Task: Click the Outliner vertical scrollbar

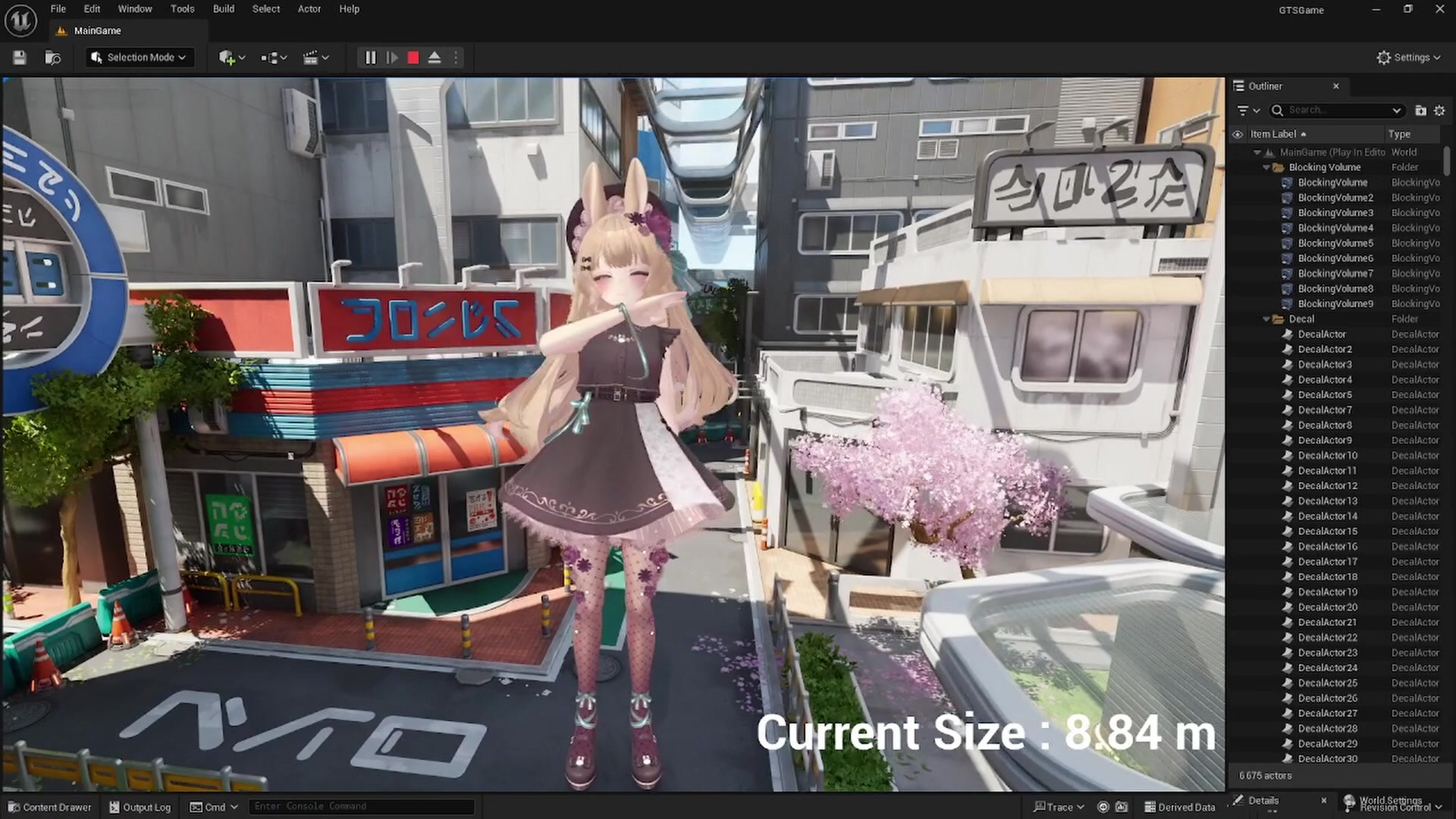Action: click(x=1447, y=161)
